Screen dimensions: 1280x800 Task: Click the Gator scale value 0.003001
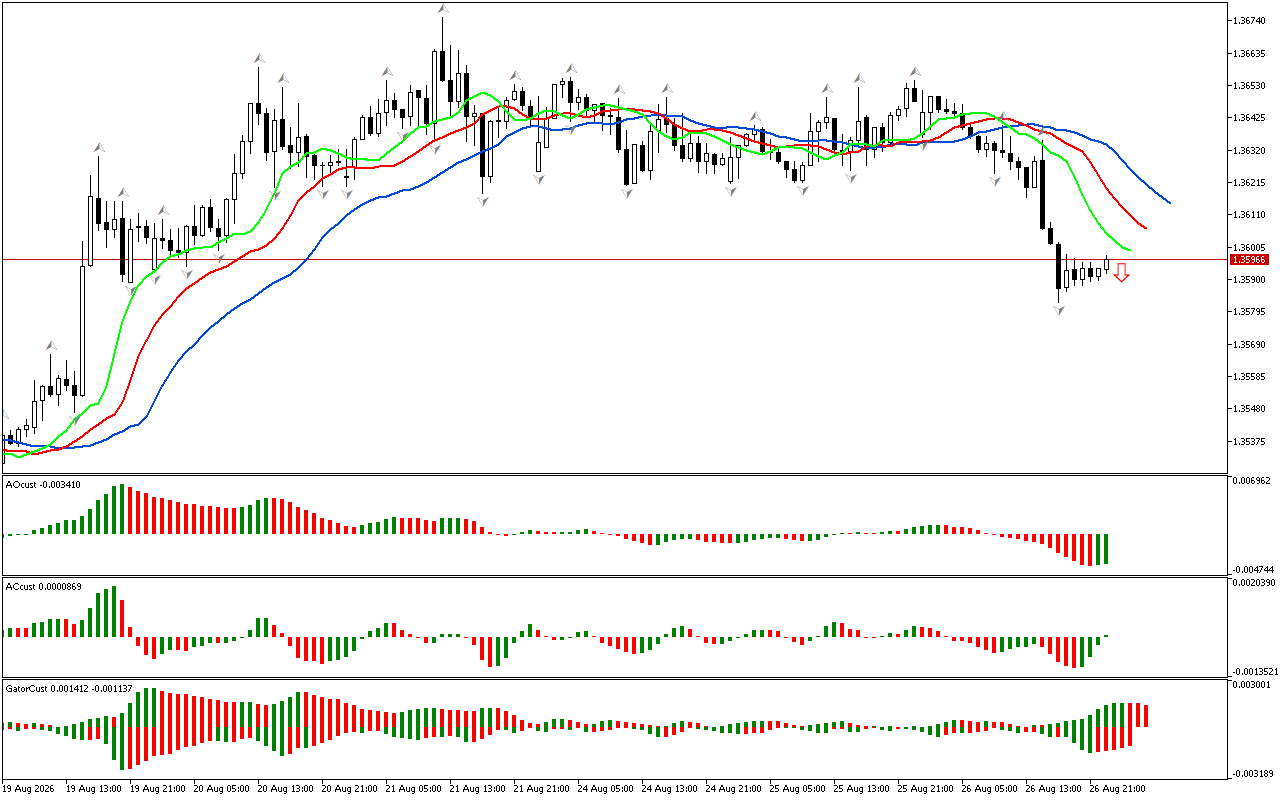pos(1250,685)
